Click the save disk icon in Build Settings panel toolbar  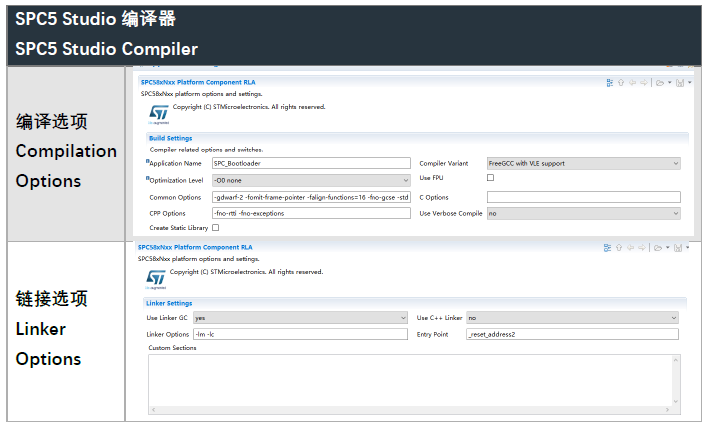pyautogui.click(x=680, y=83)
